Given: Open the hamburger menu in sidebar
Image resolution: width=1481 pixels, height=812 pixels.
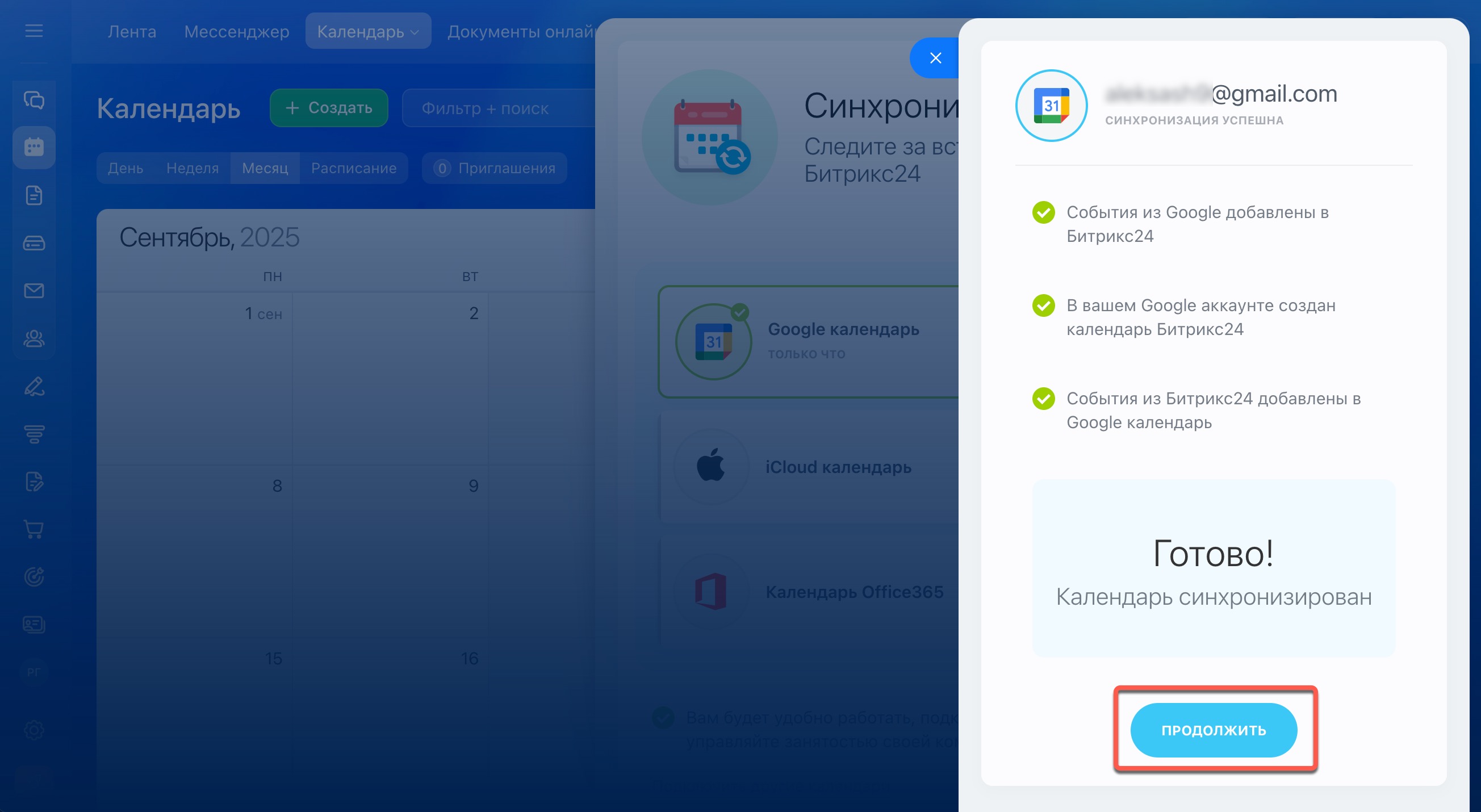Looking at the screenshot, I should pyautogui.click(x=34, y=31).
